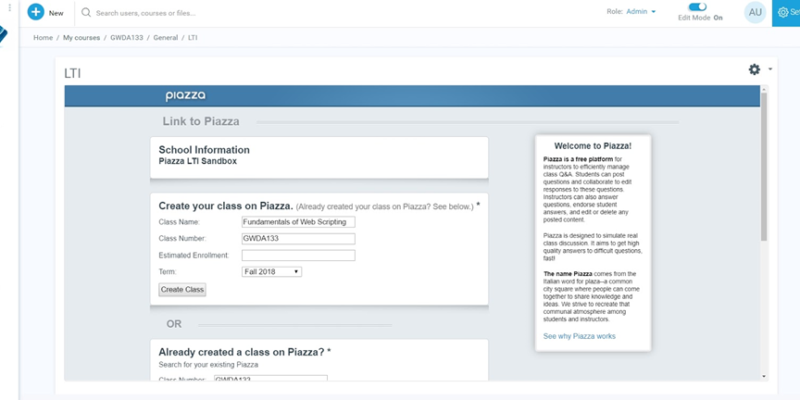Click the scrollbar up arrow of Piazza frame
The height and width of the screenshot is (400, 800).
tap(764, 89)
